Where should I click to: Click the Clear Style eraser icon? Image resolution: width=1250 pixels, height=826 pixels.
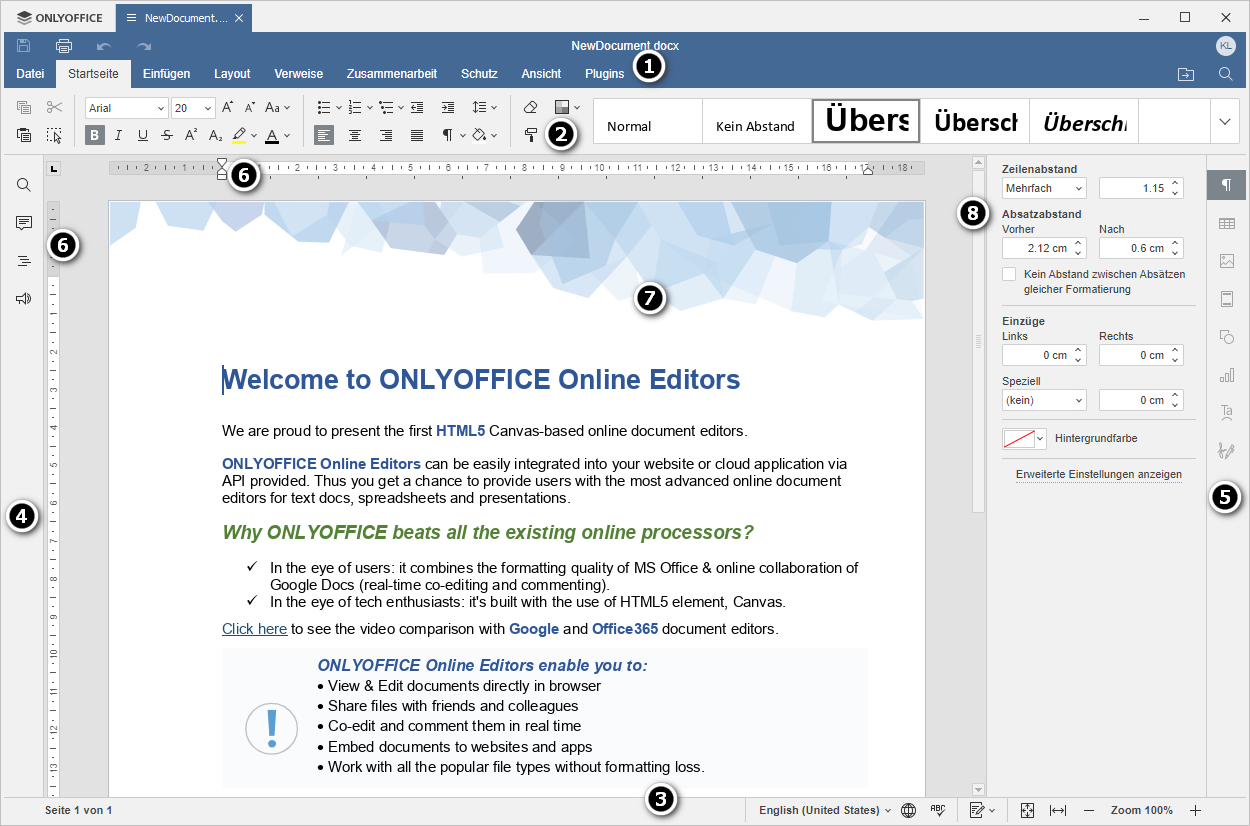click(x=531, y=108)
